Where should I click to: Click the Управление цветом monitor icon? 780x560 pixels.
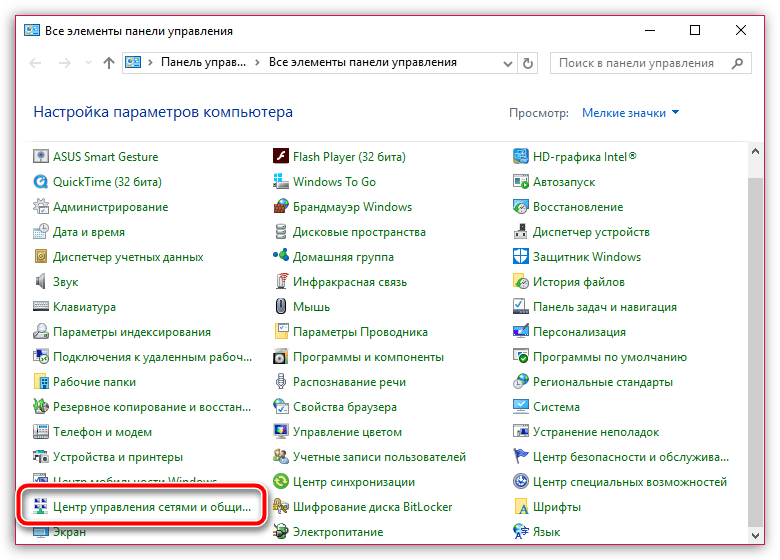[281, 431]
